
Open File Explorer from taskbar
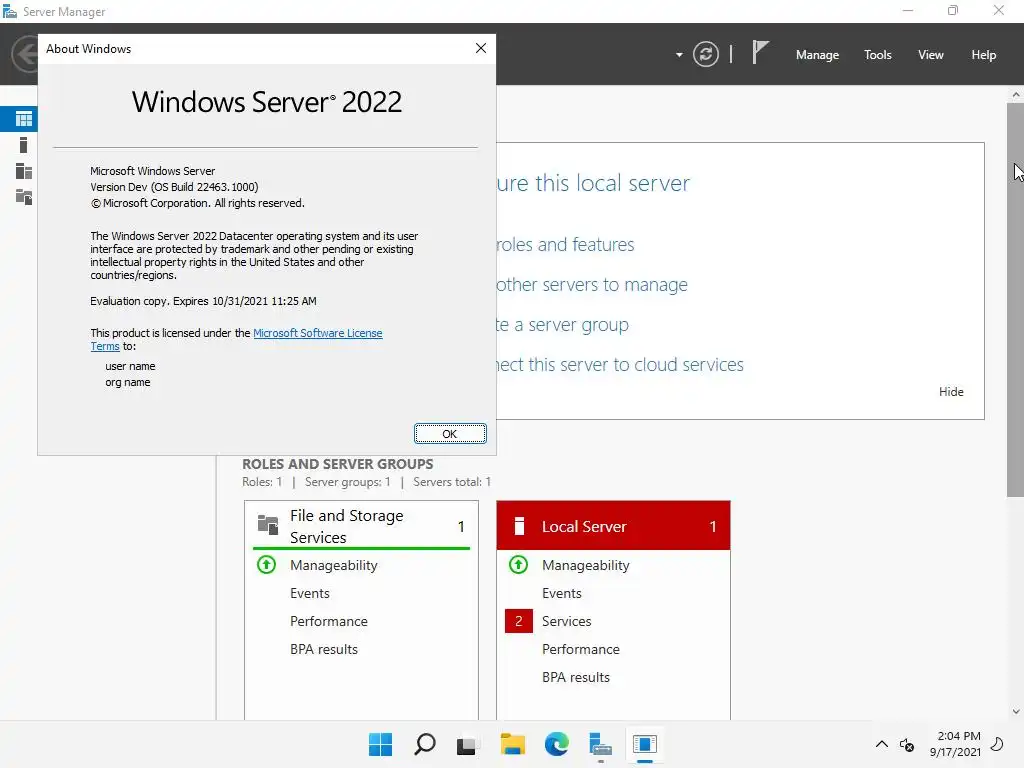pyautogui.click(x=513, y=744)
